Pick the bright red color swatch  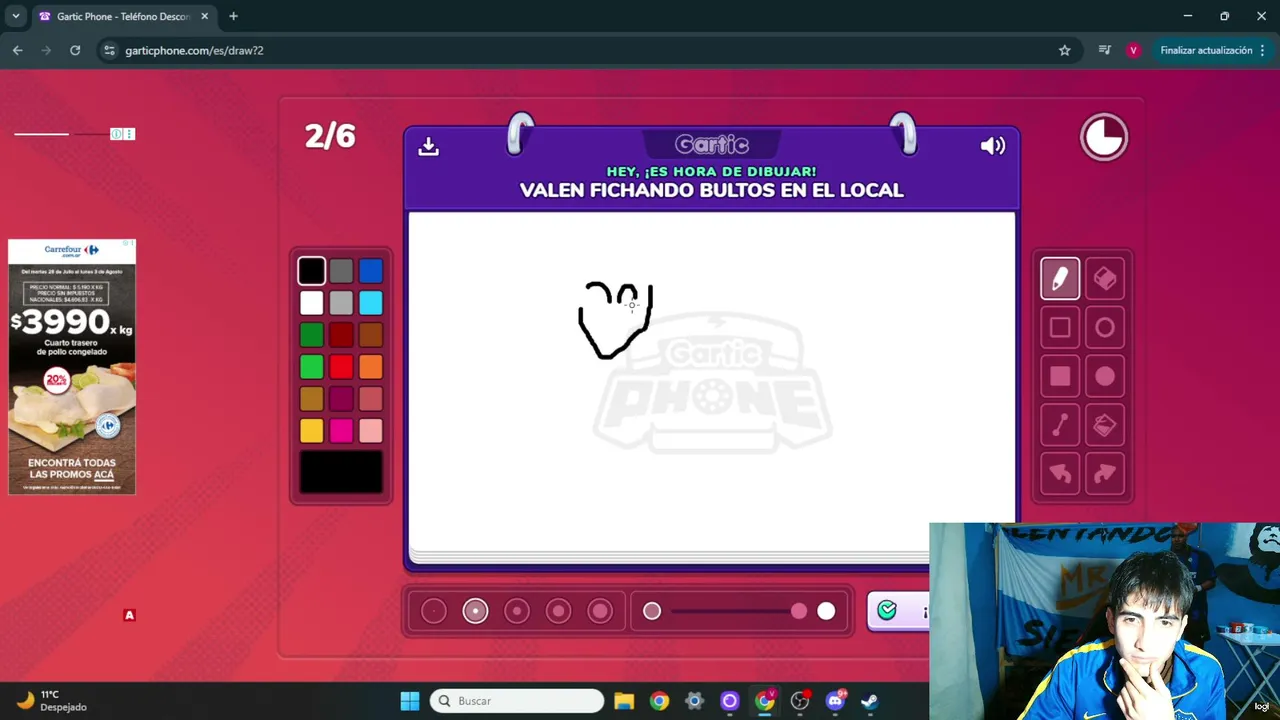[x=341, y=367]
